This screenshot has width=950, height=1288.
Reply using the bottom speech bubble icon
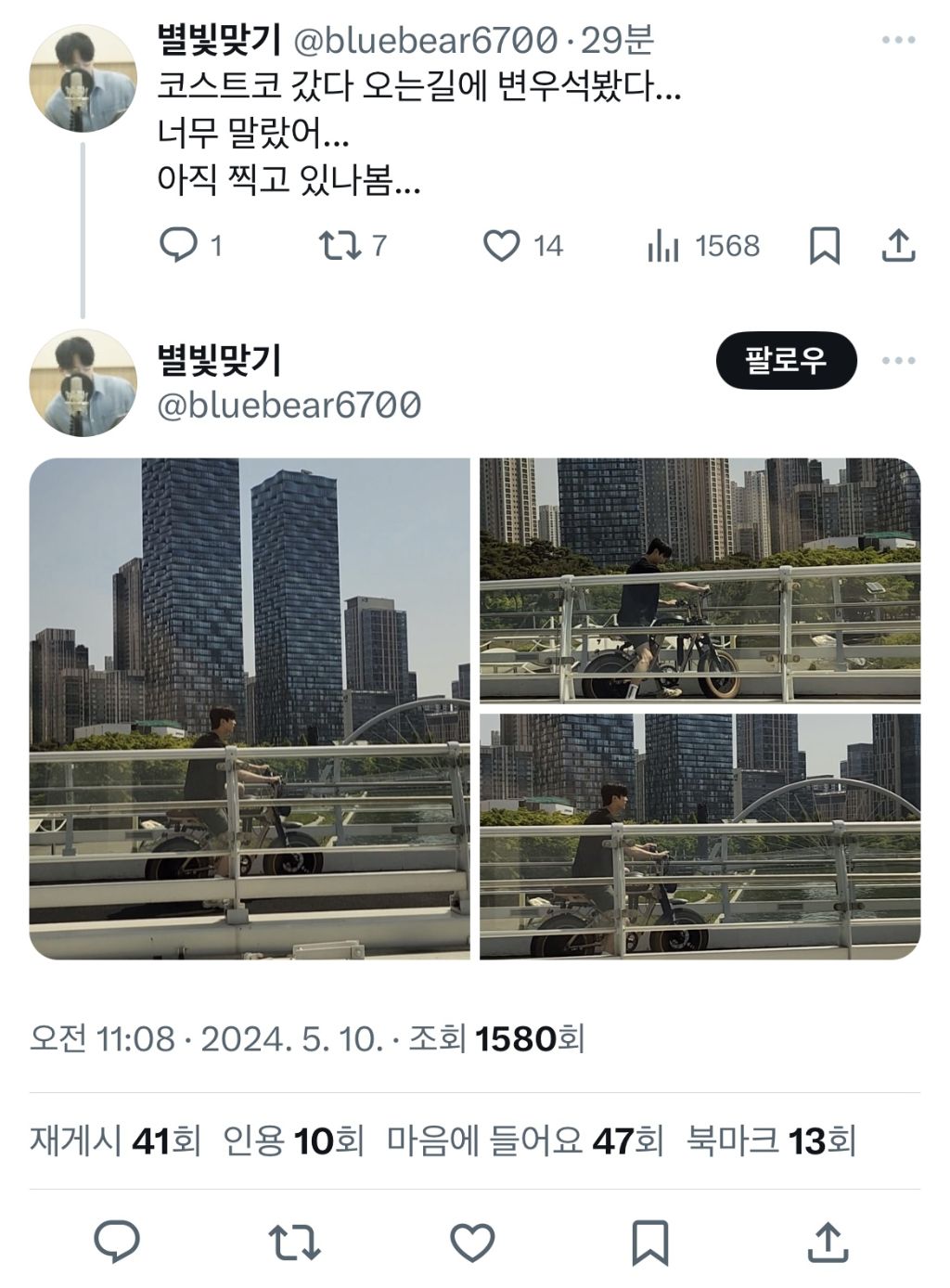tap(118, 1242)
